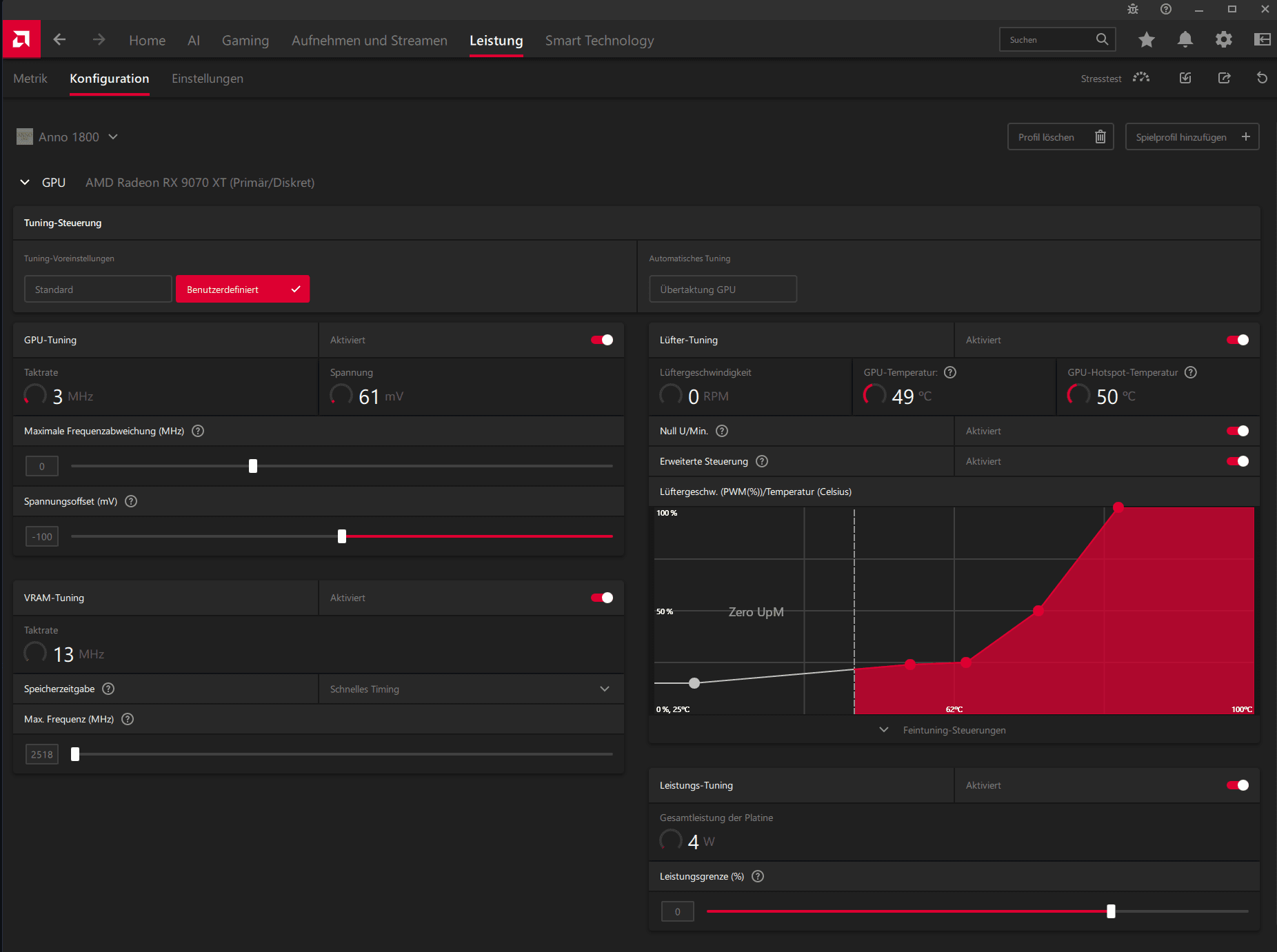The height and width of the screenshot is (952, 1277).
Task: Show help for GPU-Hotspot-Temperatur
Action: 1191,372
